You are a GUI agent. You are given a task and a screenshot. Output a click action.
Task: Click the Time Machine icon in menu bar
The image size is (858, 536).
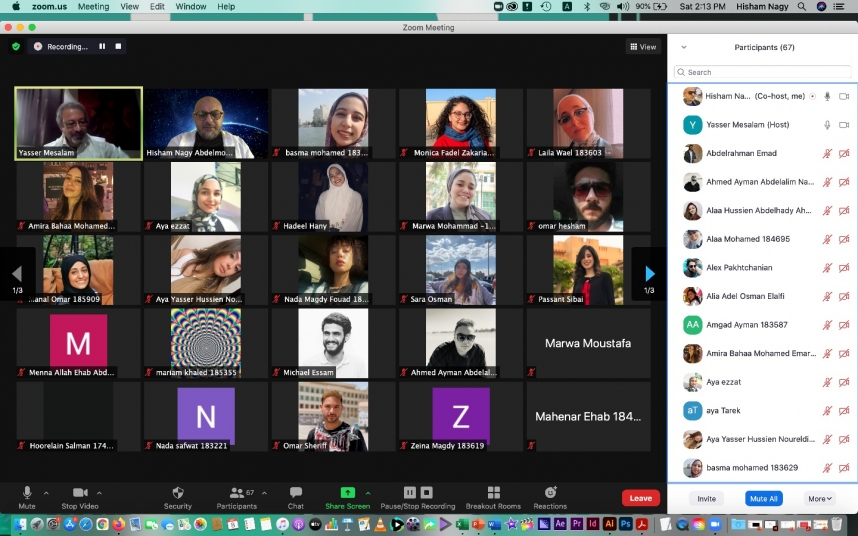coord(546,7)
